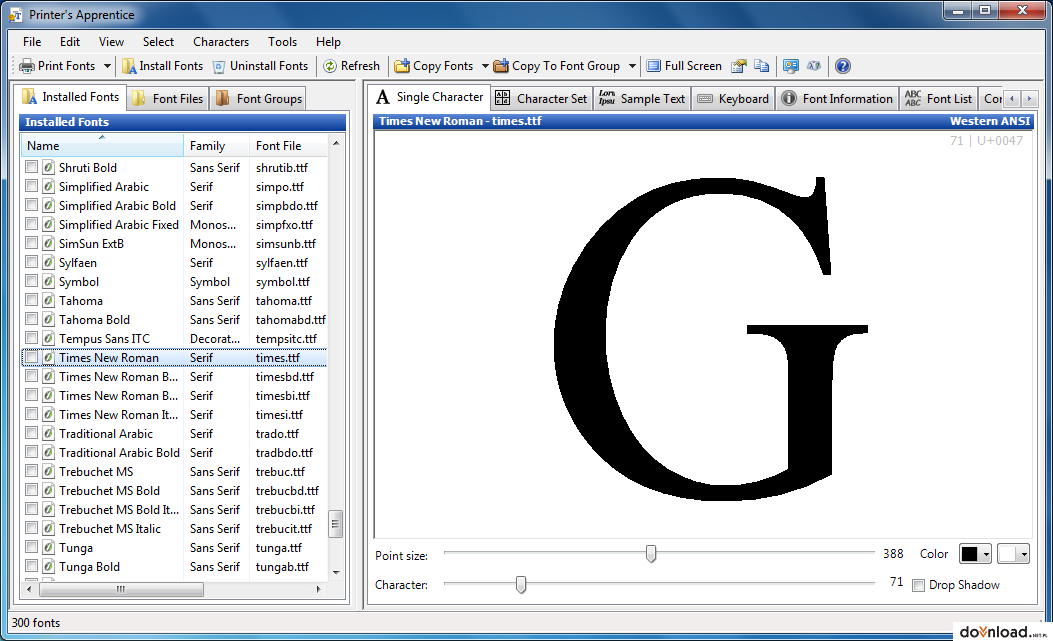Click the font icon beside Tahoma Bold

tap(48, 320)
